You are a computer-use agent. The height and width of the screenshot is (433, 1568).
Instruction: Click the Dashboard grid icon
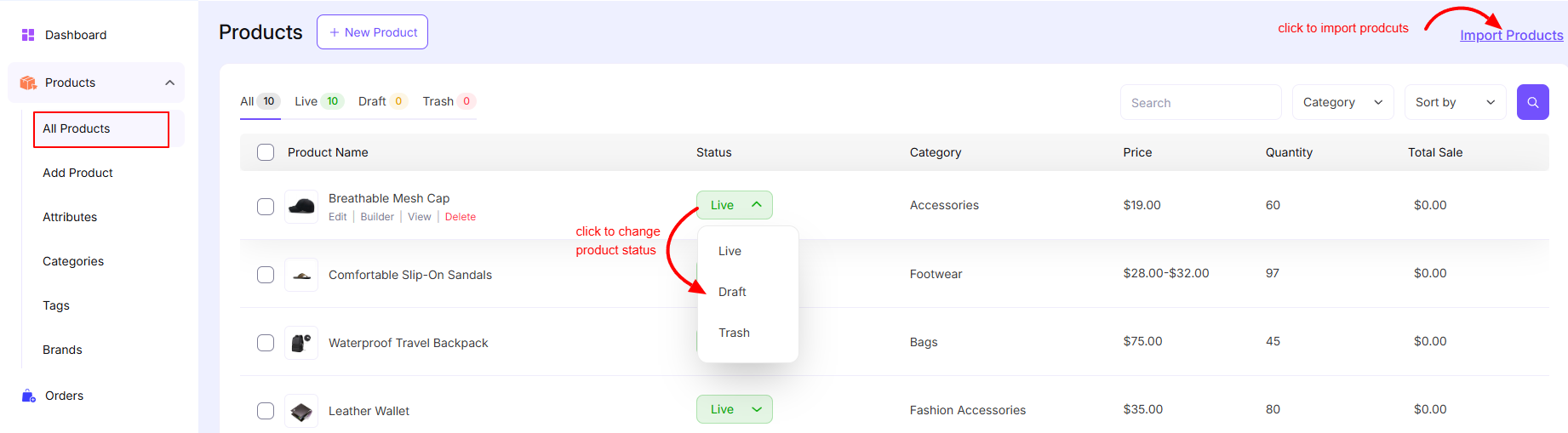(x=28, y=35)
